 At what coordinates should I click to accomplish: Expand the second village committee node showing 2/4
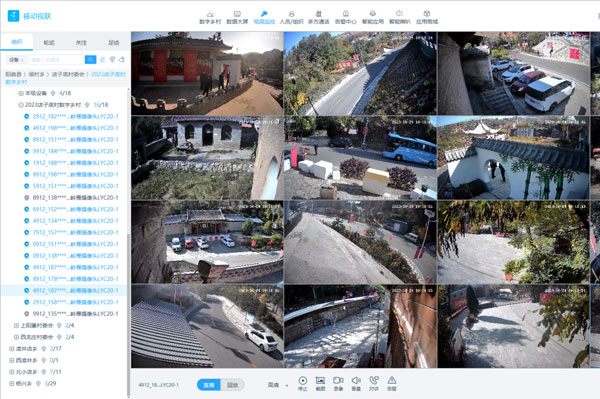tap(16, 337)
